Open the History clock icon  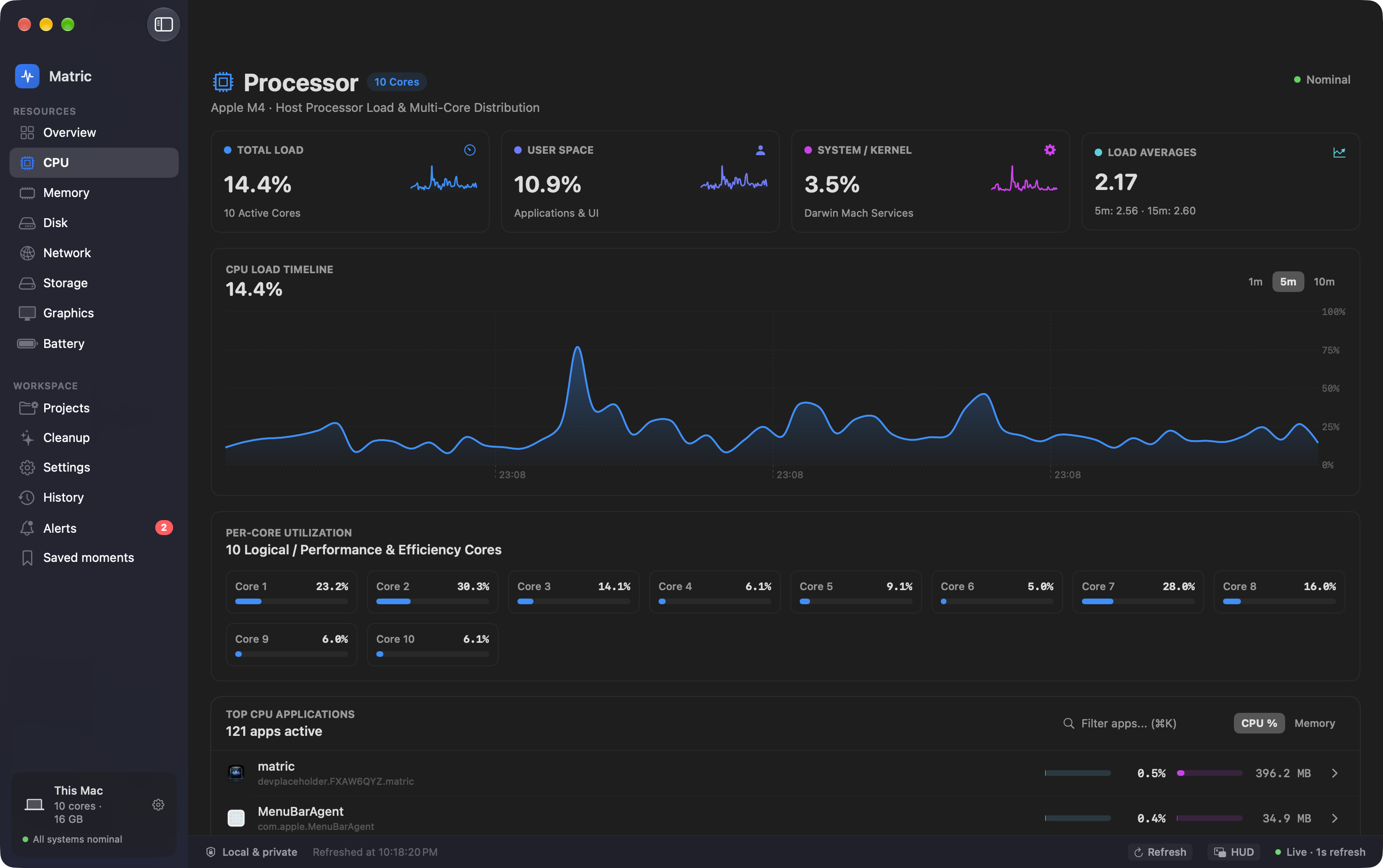pyautogui.click(x=27, y=497)
